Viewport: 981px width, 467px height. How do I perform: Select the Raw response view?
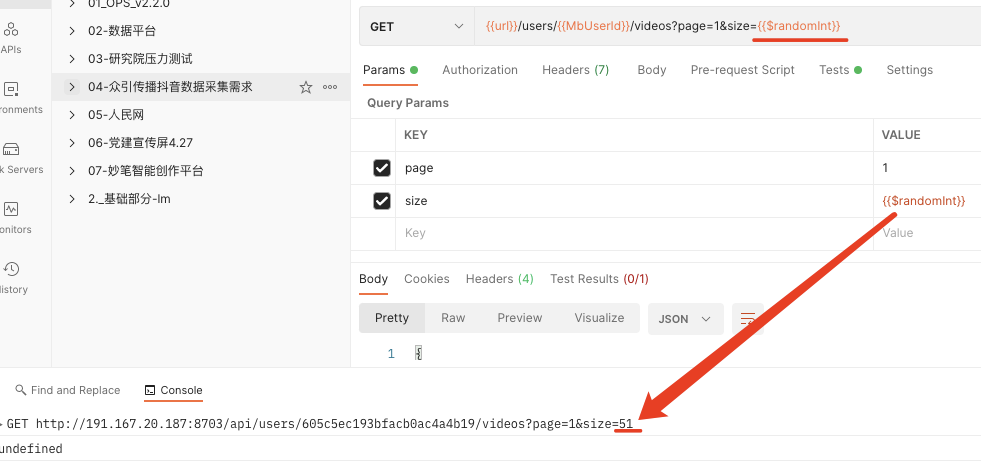point(453,318)
